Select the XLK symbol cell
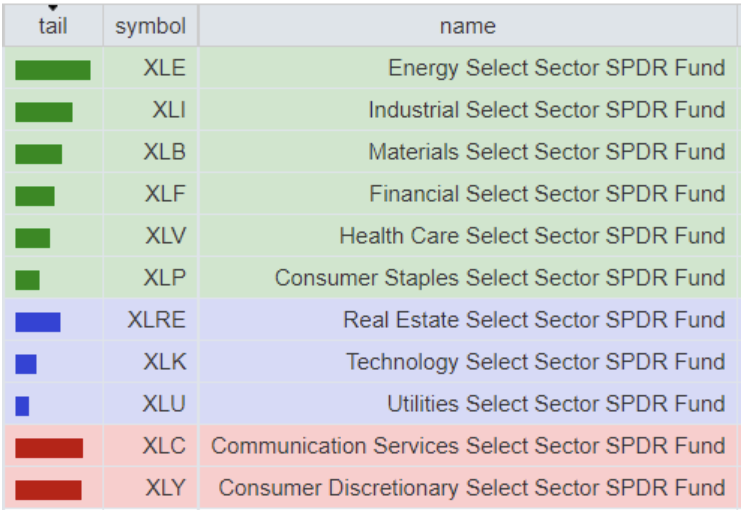The image size is (742, 510). click(x=164, y=362)
